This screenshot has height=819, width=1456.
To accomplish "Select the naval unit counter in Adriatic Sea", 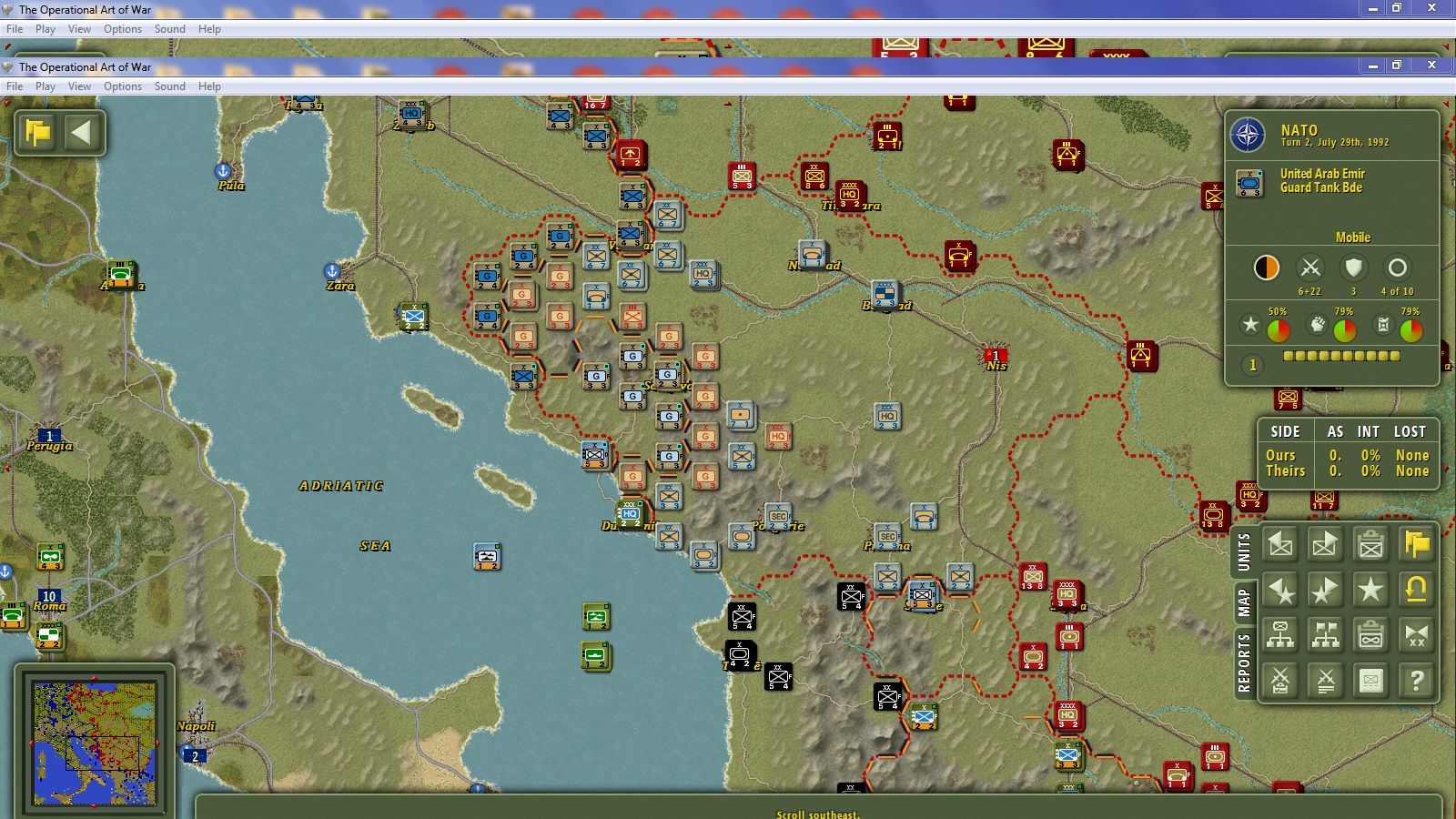I will pos(487,555).
